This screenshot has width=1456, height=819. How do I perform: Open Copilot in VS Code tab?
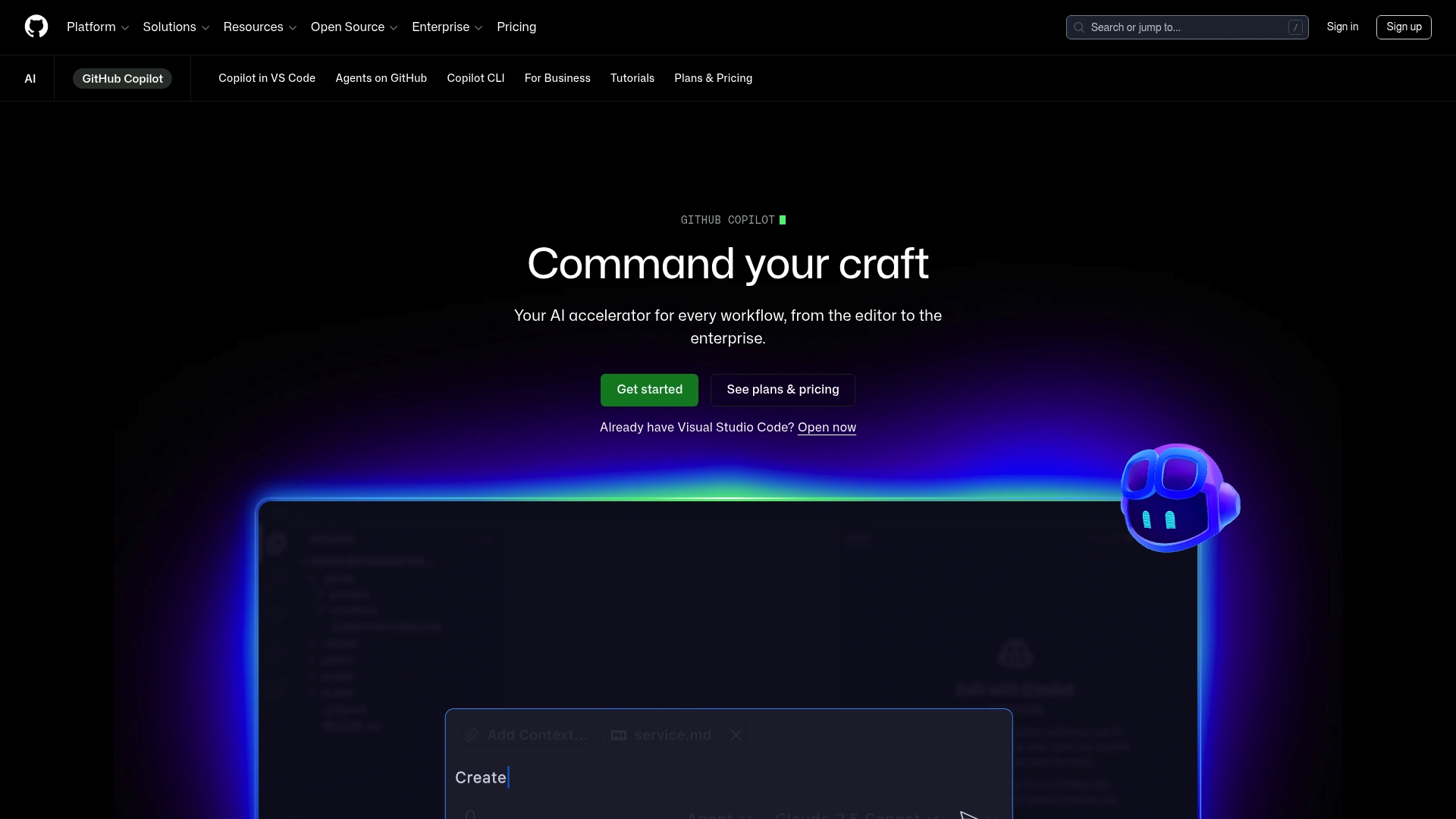coord(267,78)
